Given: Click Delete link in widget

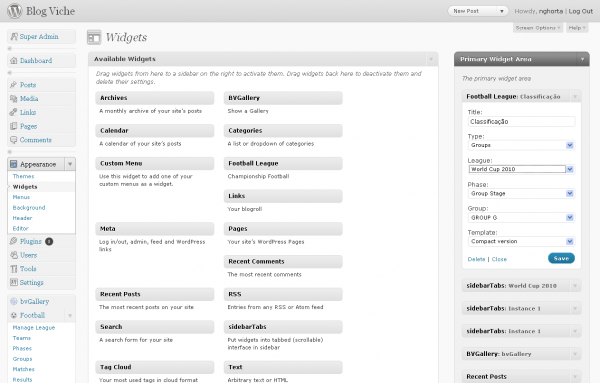Looking at the screenshot, I should pos(476,259).
